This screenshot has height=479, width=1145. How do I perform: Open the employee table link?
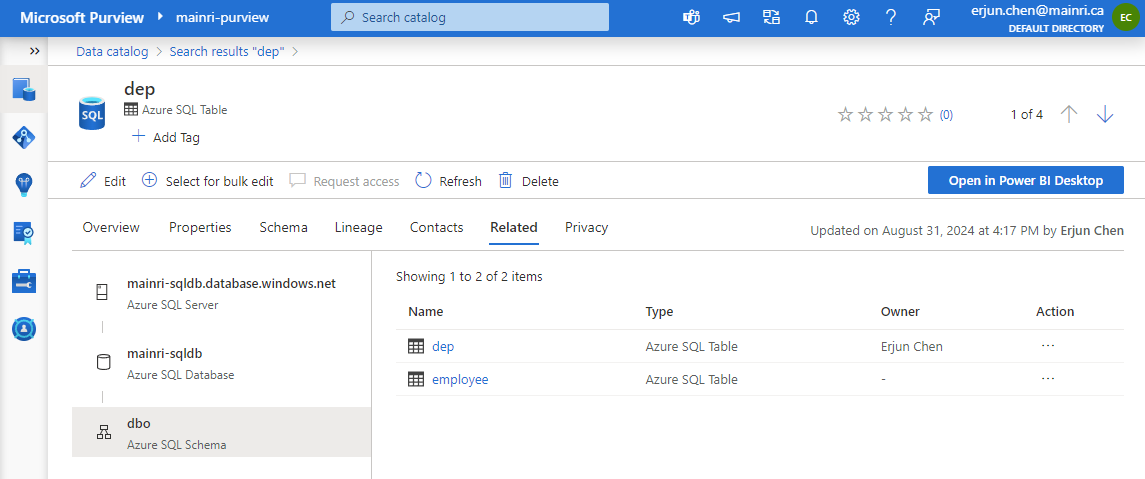(x=460, y=379)
